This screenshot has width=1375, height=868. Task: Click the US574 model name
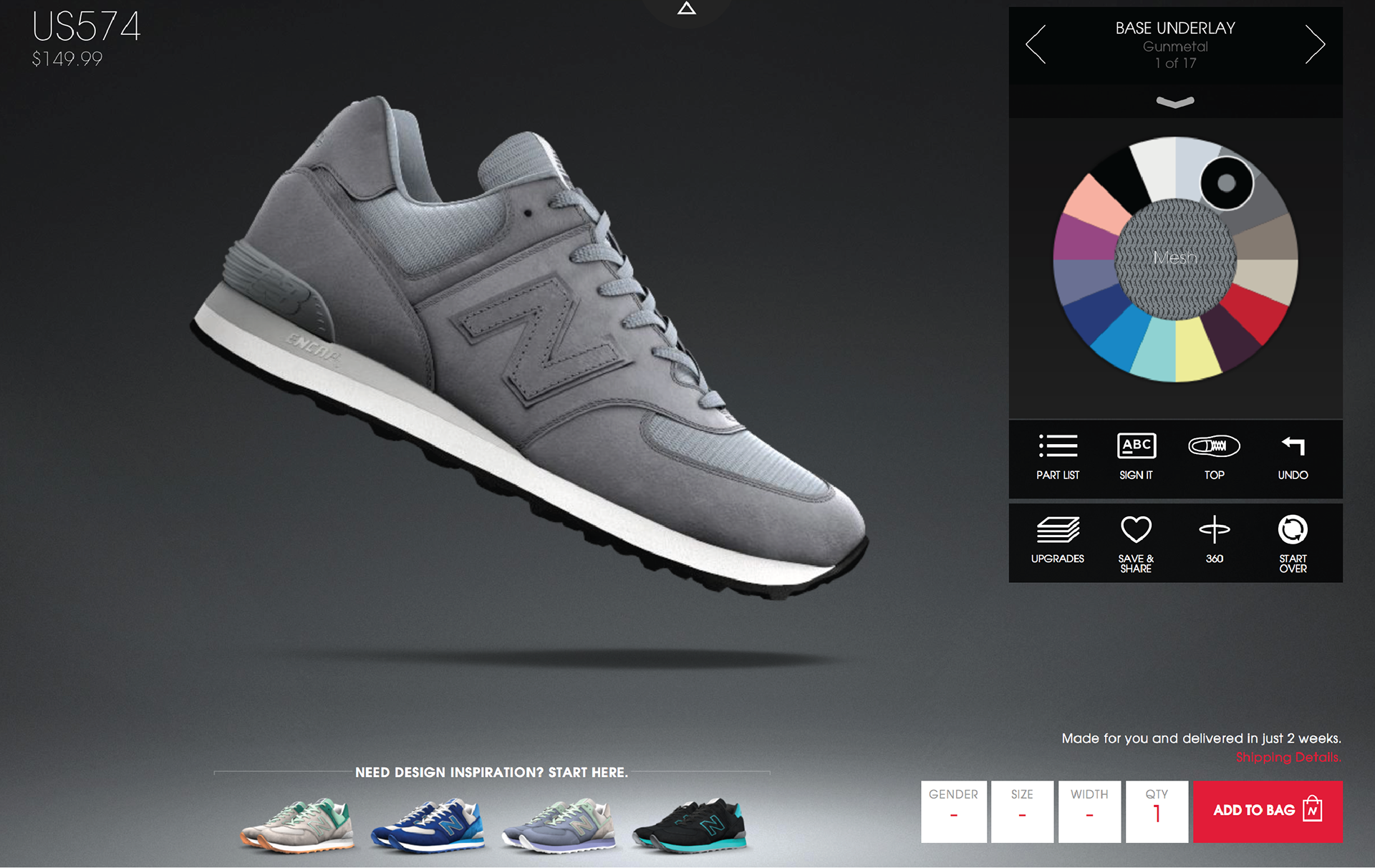86,26
